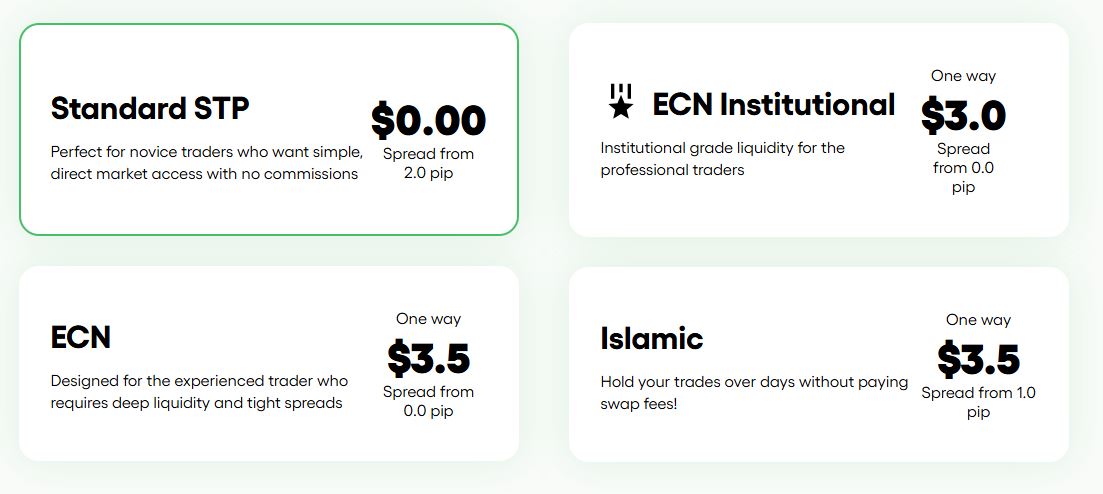
Task: Choose the ECN account heading
Action: 81,338
